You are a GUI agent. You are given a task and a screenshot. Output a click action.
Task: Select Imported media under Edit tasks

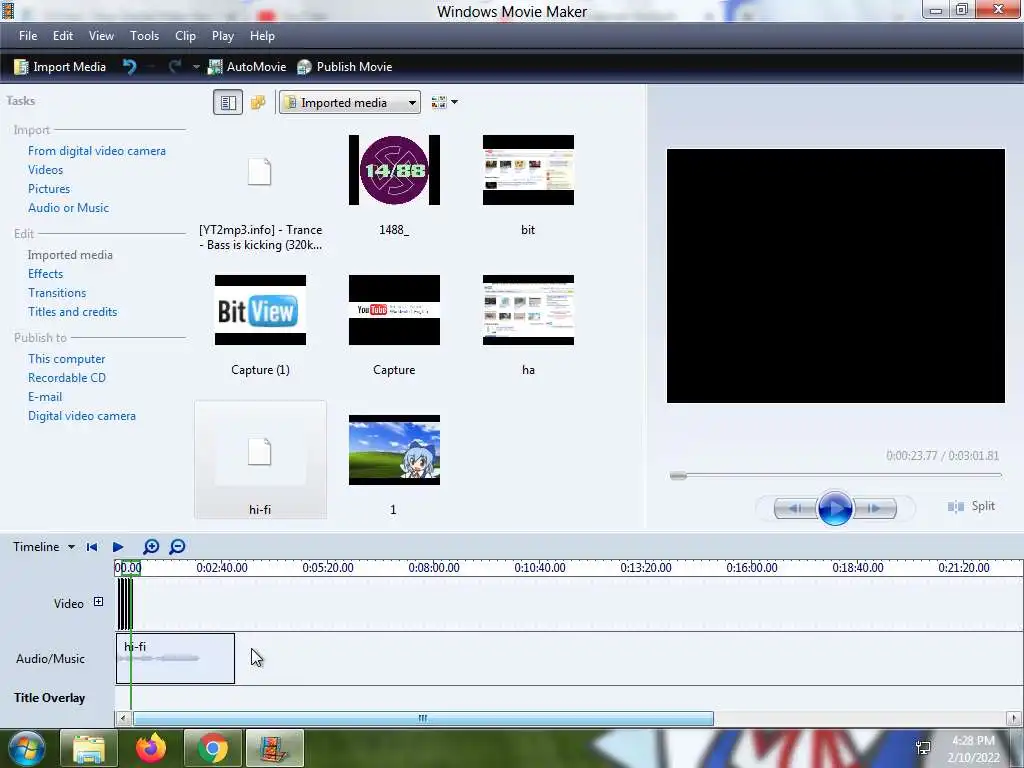tap(70, 255)
